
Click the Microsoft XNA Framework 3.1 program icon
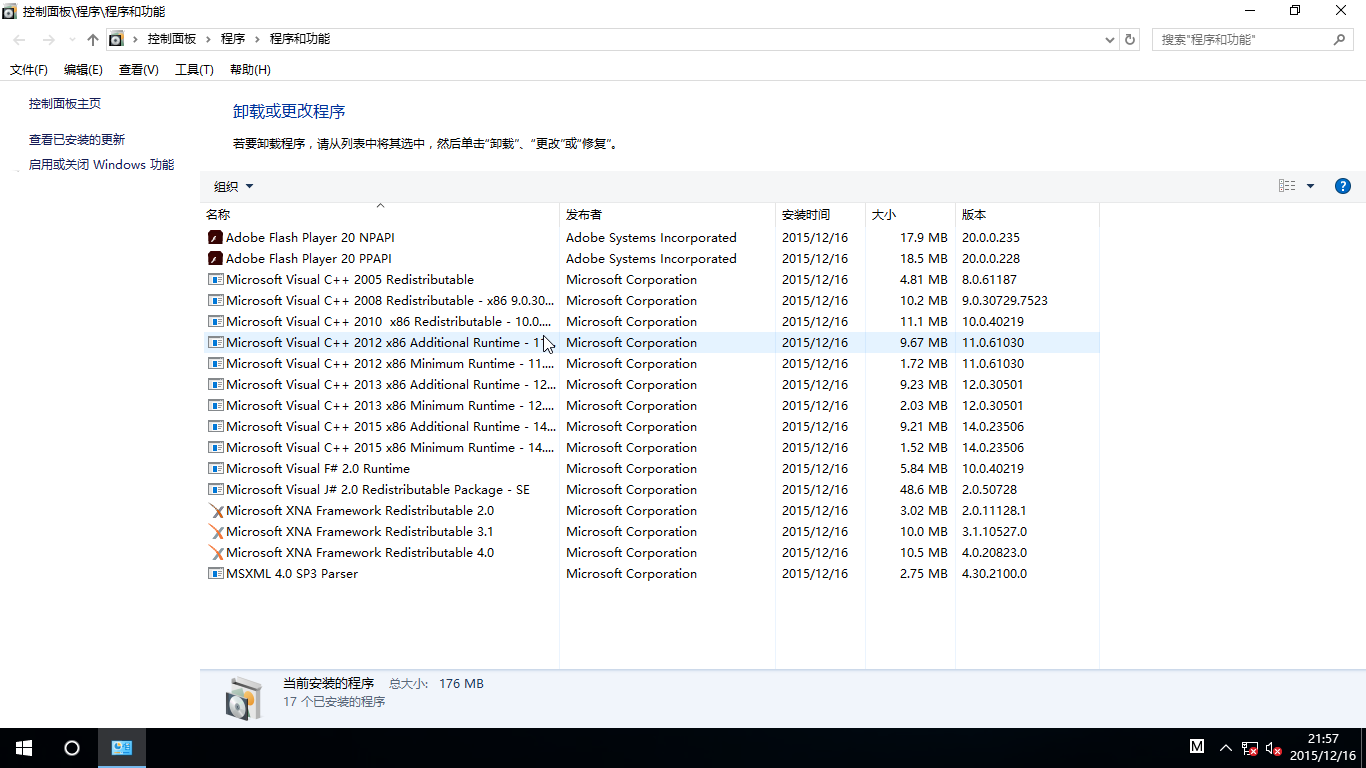[216, 531]
